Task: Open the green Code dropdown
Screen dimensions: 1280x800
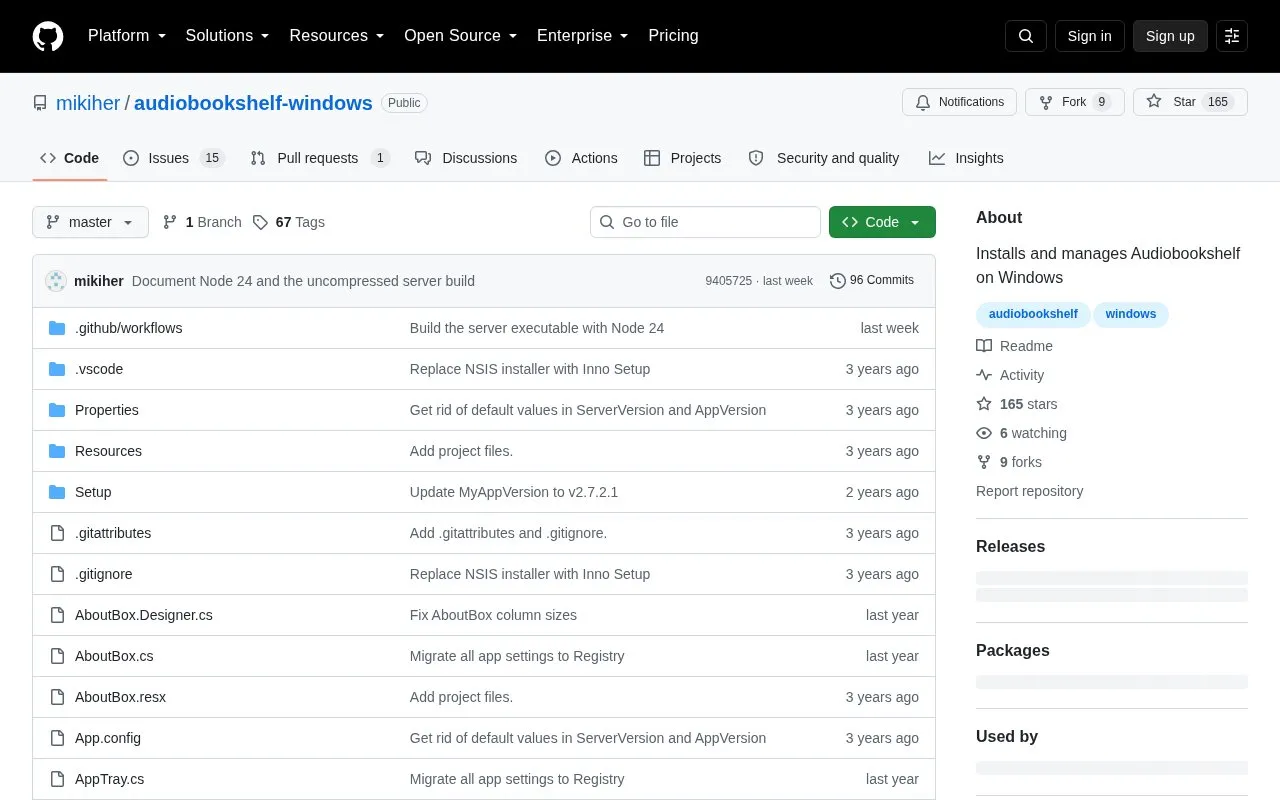Action: click(882, 222)
